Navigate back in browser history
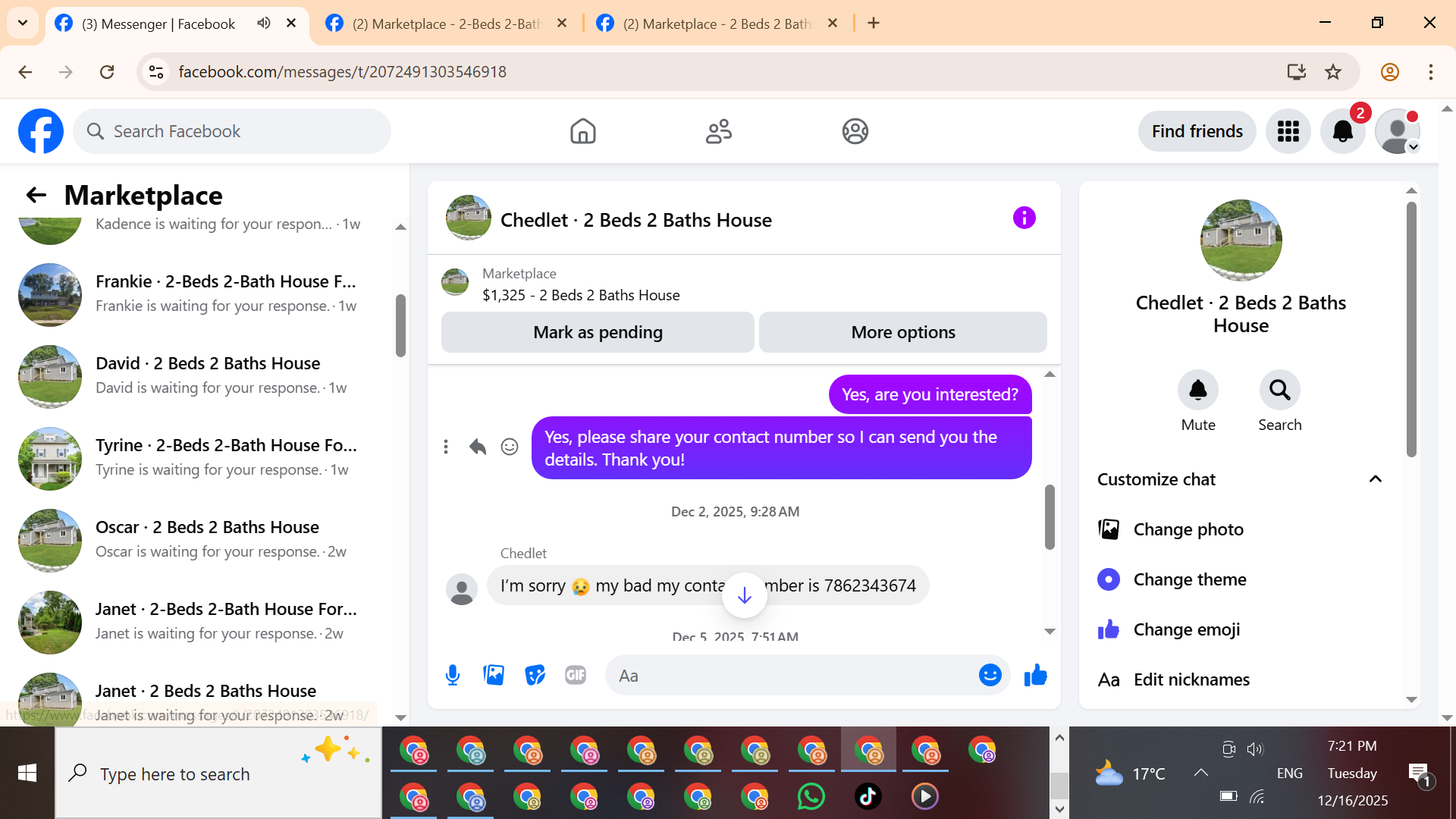This screenshot has height=819, width=1456. click(x=25, y=72)
